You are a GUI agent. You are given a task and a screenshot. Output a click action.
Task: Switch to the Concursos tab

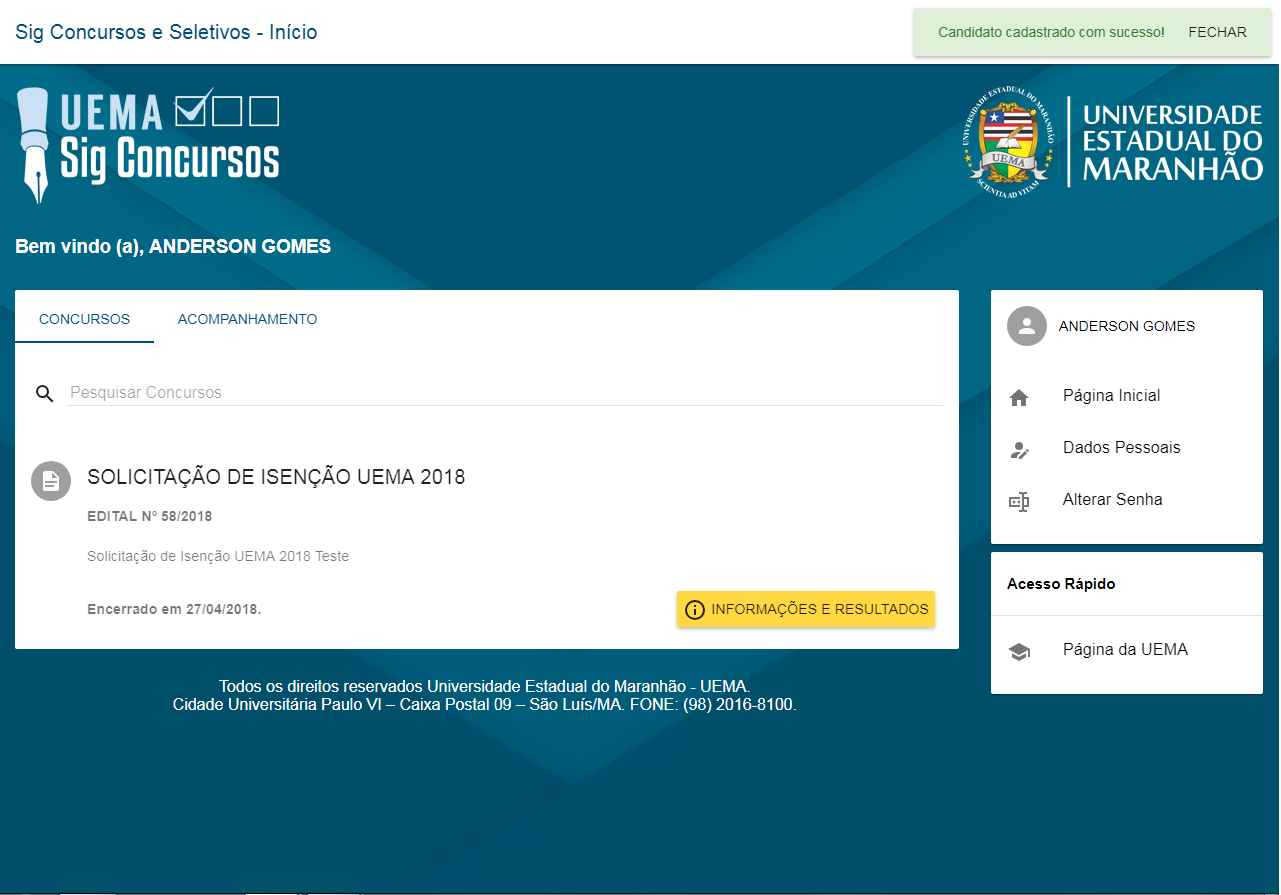85,320
